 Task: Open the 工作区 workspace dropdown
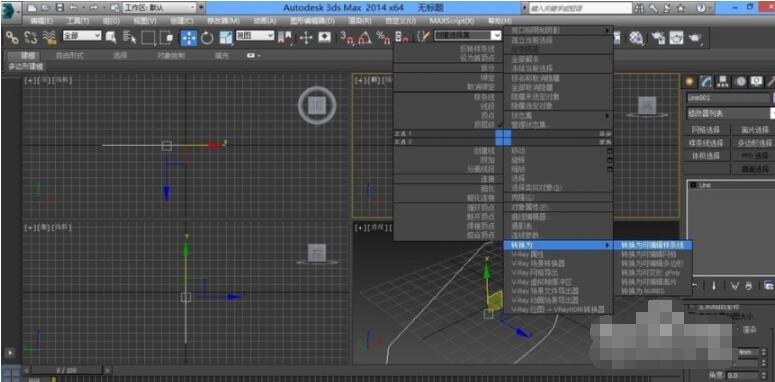click(163, 7)
